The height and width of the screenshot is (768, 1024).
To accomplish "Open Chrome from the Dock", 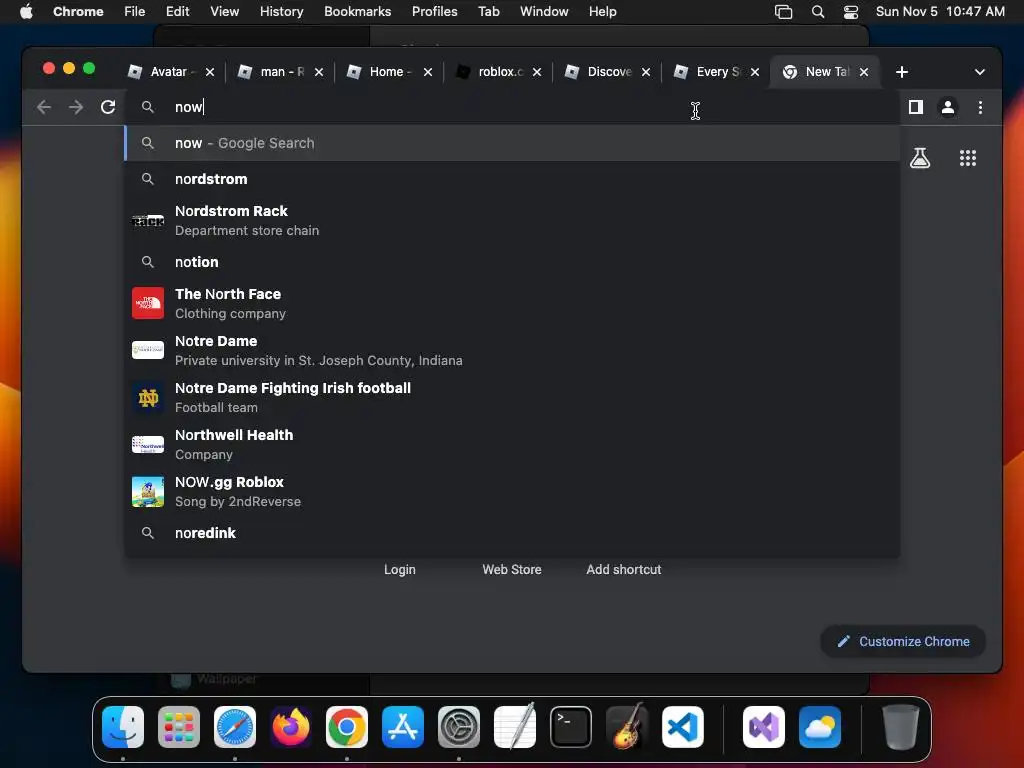I will coord(347,727).
